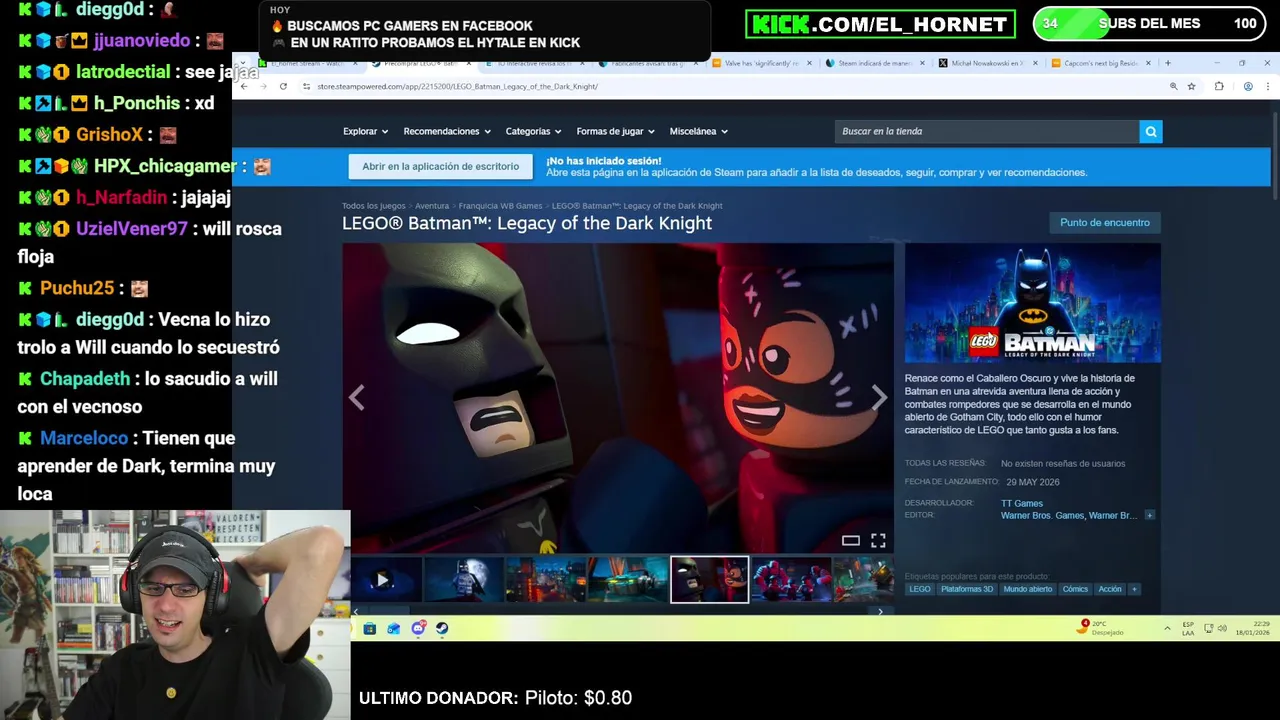Image resolution: width=1280 pixels, height=720 pixels.
Task: Open the Punto de encuentro hub button
Action: pyautogui.click(x=1104, y=223)
